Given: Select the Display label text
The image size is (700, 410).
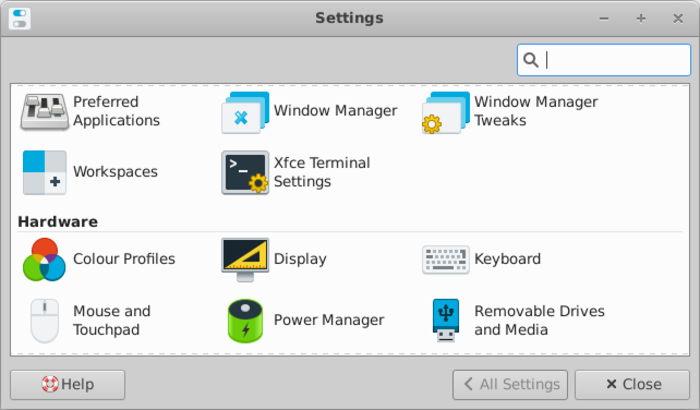Looking at the screenshot, I should (x=300, y=259).
